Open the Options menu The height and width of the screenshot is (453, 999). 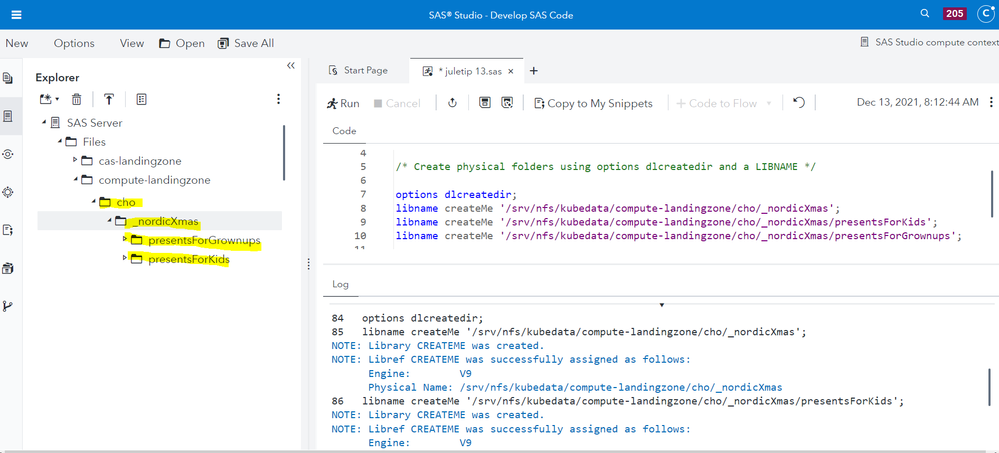74,43
